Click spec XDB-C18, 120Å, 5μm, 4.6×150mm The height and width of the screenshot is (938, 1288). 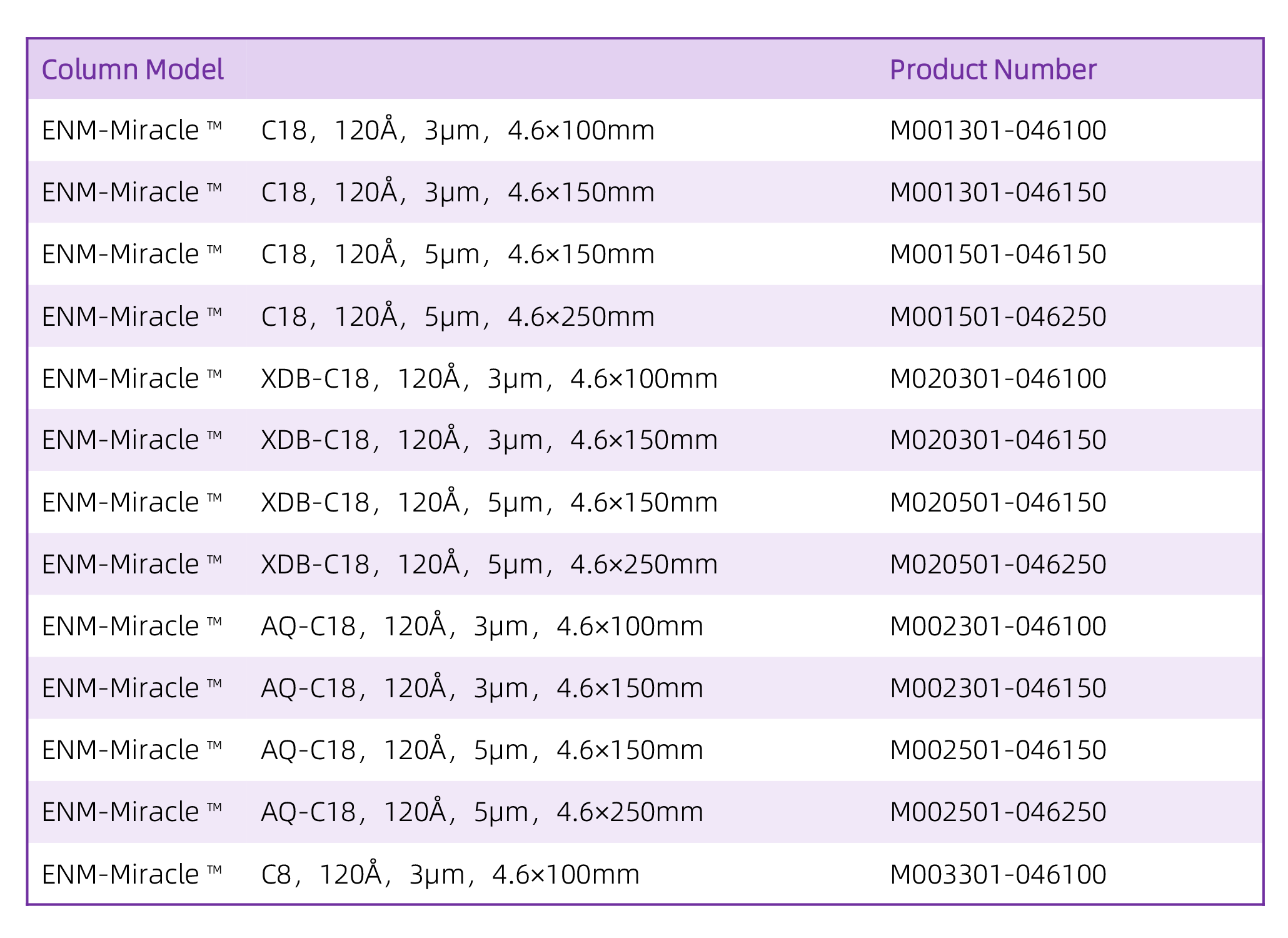click(x=489, y=501)
